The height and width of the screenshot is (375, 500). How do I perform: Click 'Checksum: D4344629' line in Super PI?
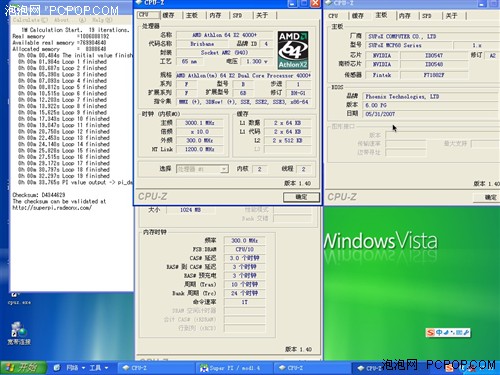[x=39, y=195]
